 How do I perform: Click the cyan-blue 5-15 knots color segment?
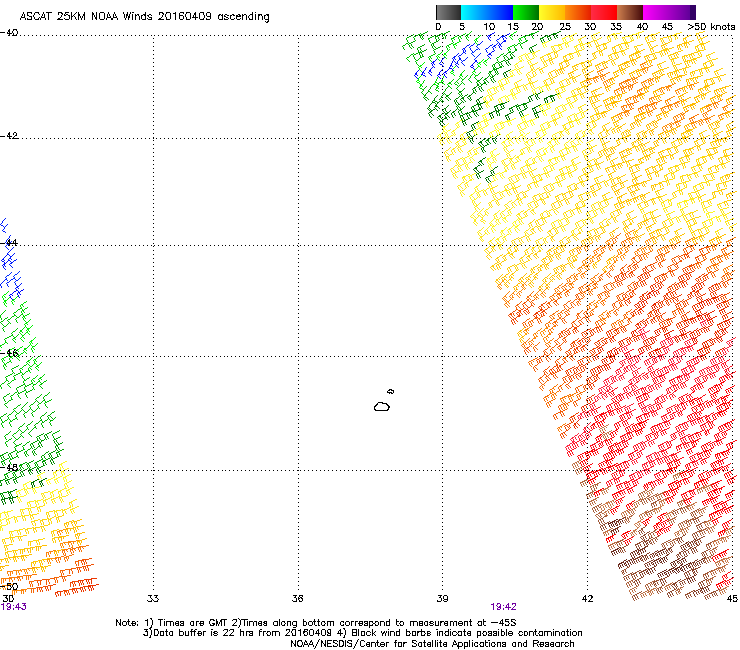coord(487,12)
